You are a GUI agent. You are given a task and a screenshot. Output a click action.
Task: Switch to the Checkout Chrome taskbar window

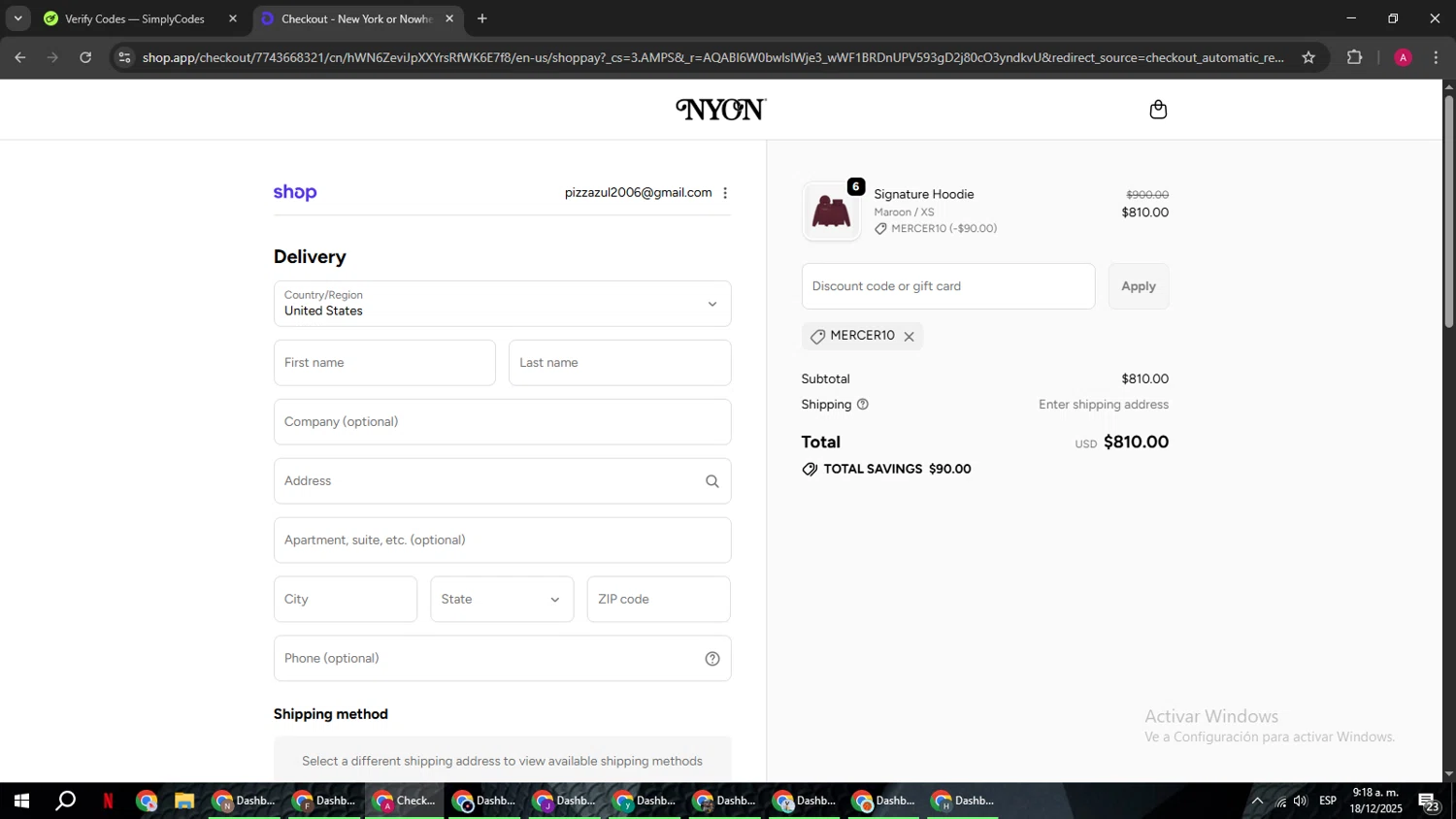click(x=405, y=802)
